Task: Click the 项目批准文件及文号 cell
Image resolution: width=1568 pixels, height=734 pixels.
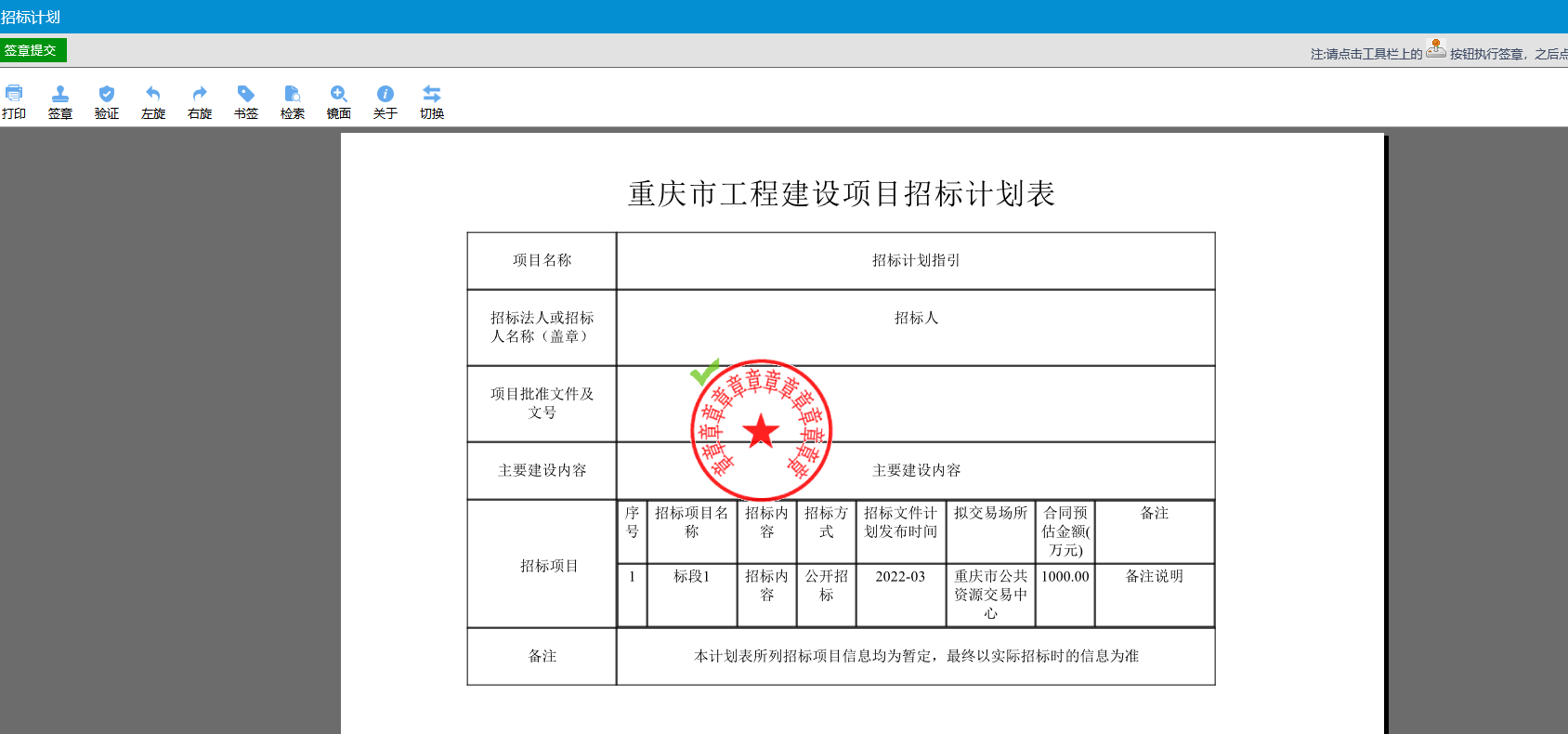Action: [x=542, y=404]
